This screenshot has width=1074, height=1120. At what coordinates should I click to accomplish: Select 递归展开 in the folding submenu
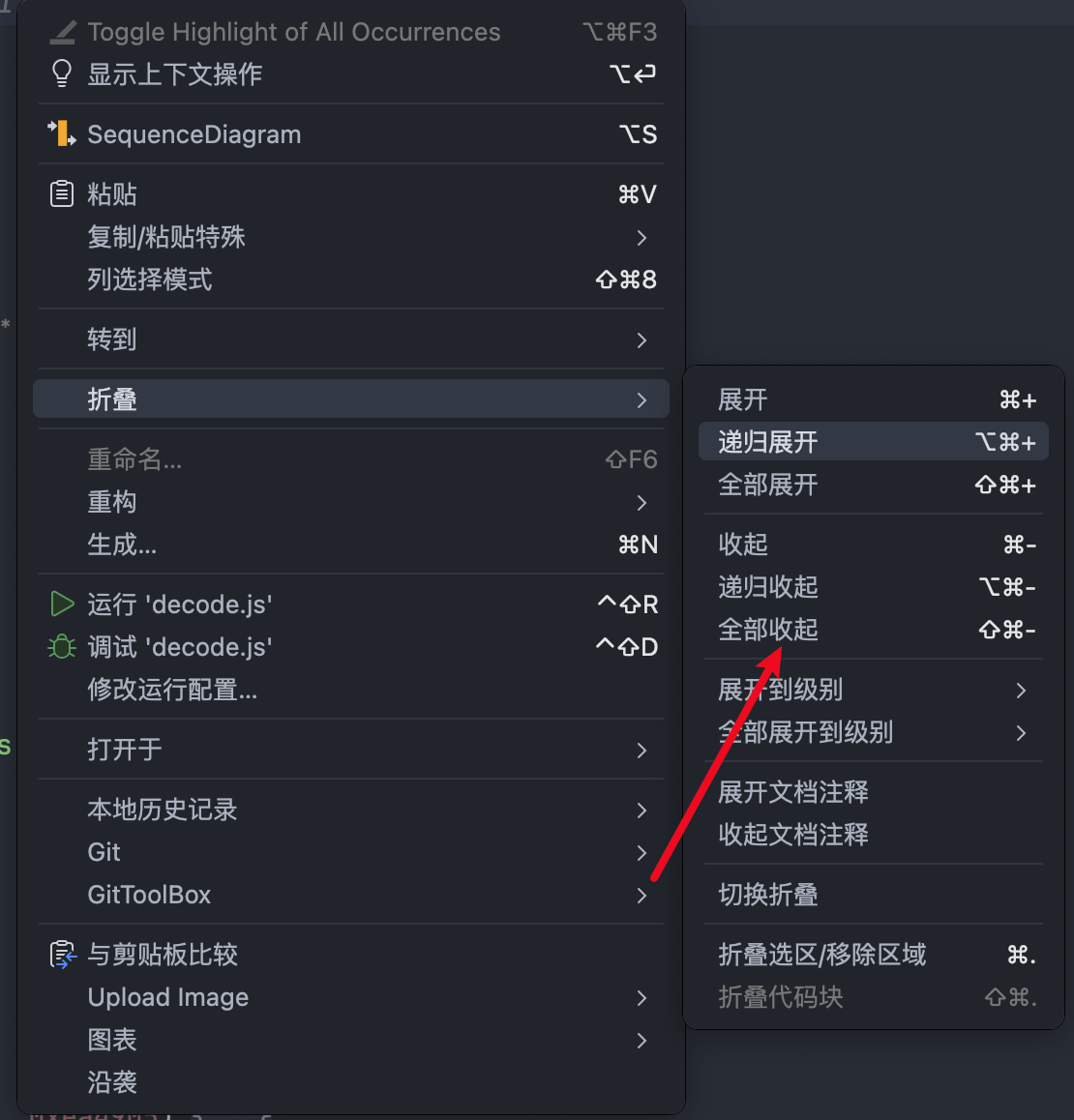tap(768, 442)
